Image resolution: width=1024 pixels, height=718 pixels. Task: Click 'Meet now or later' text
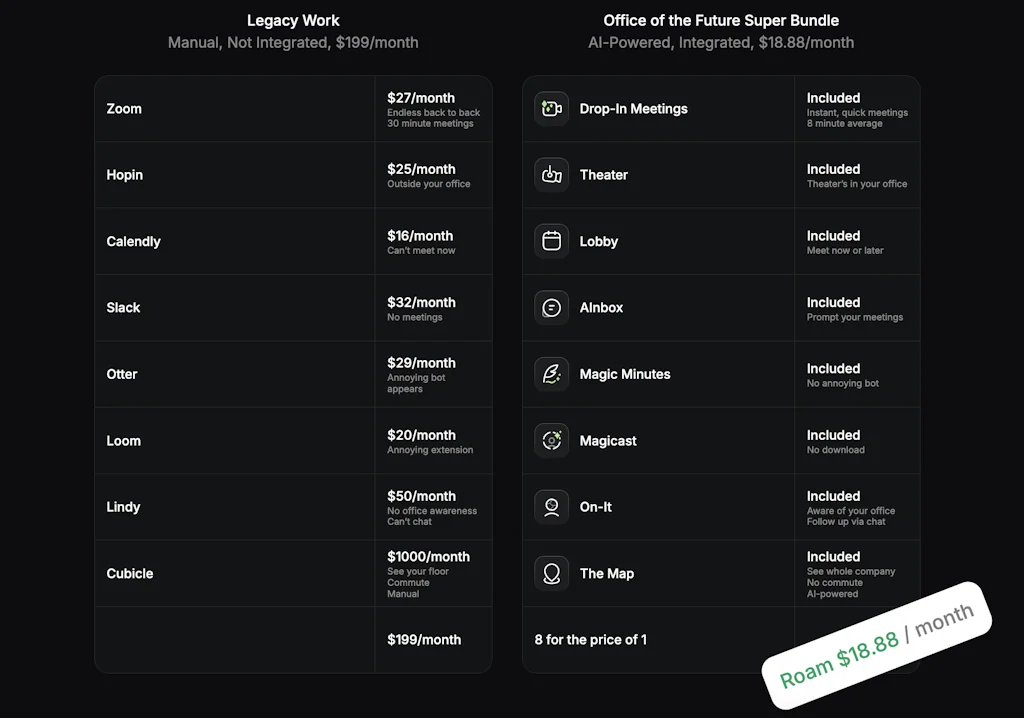845,250
